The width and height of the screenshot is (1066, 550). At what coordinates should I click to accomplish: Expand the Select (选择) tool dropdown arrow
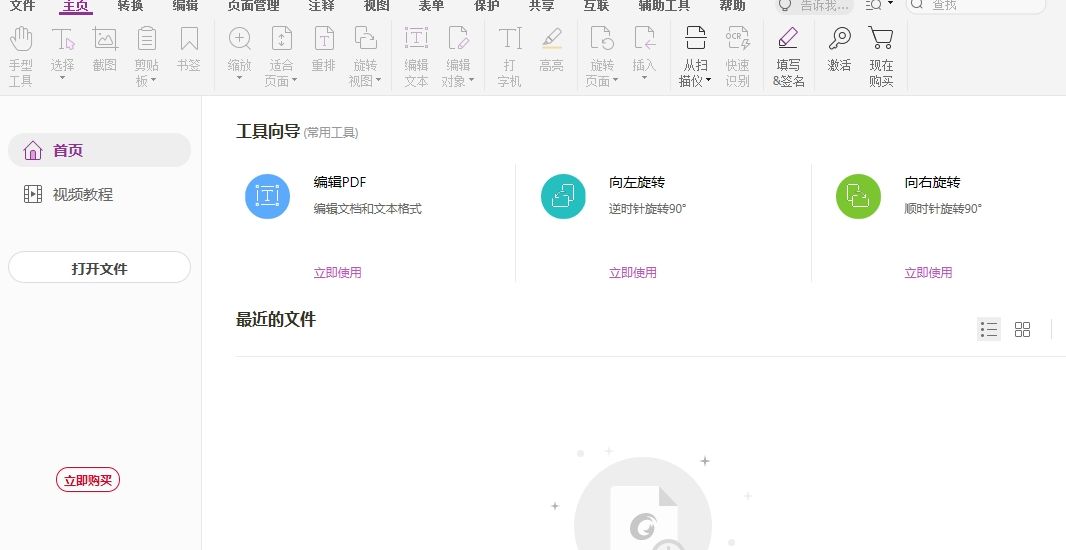(x=63, y=78)
